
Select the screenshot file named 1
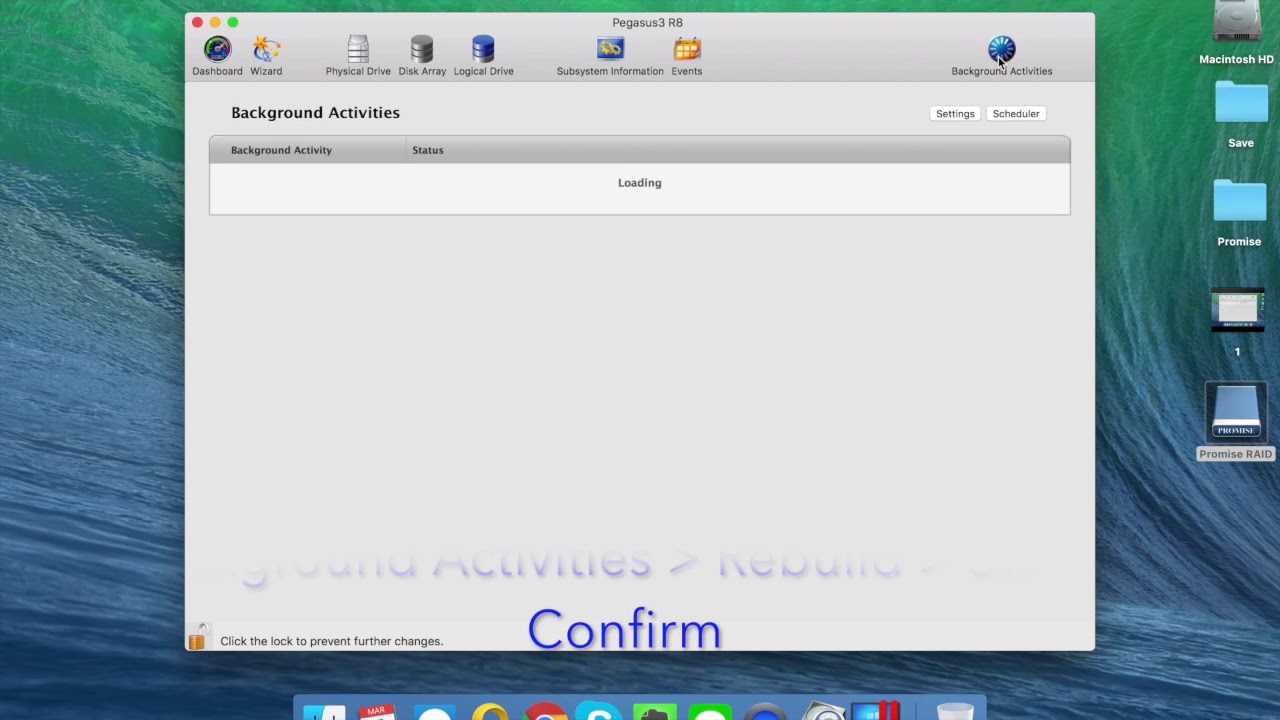pos(1237,323)
